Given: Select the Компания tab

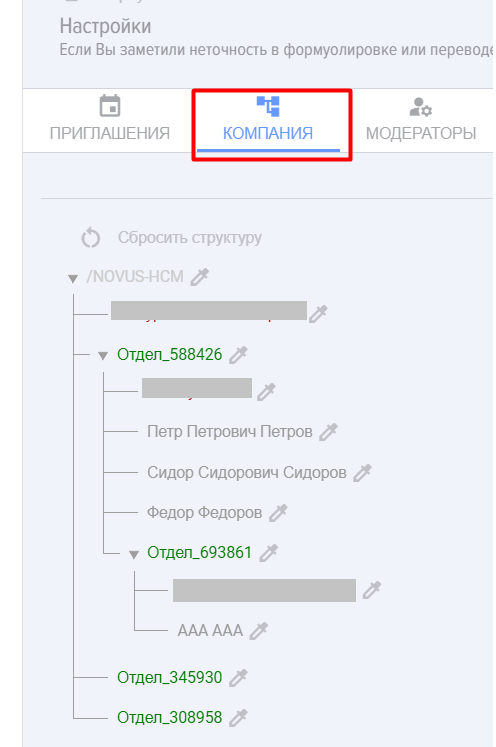Looking at the screenshot, I should pyautogui.click(x=268, y=121).
